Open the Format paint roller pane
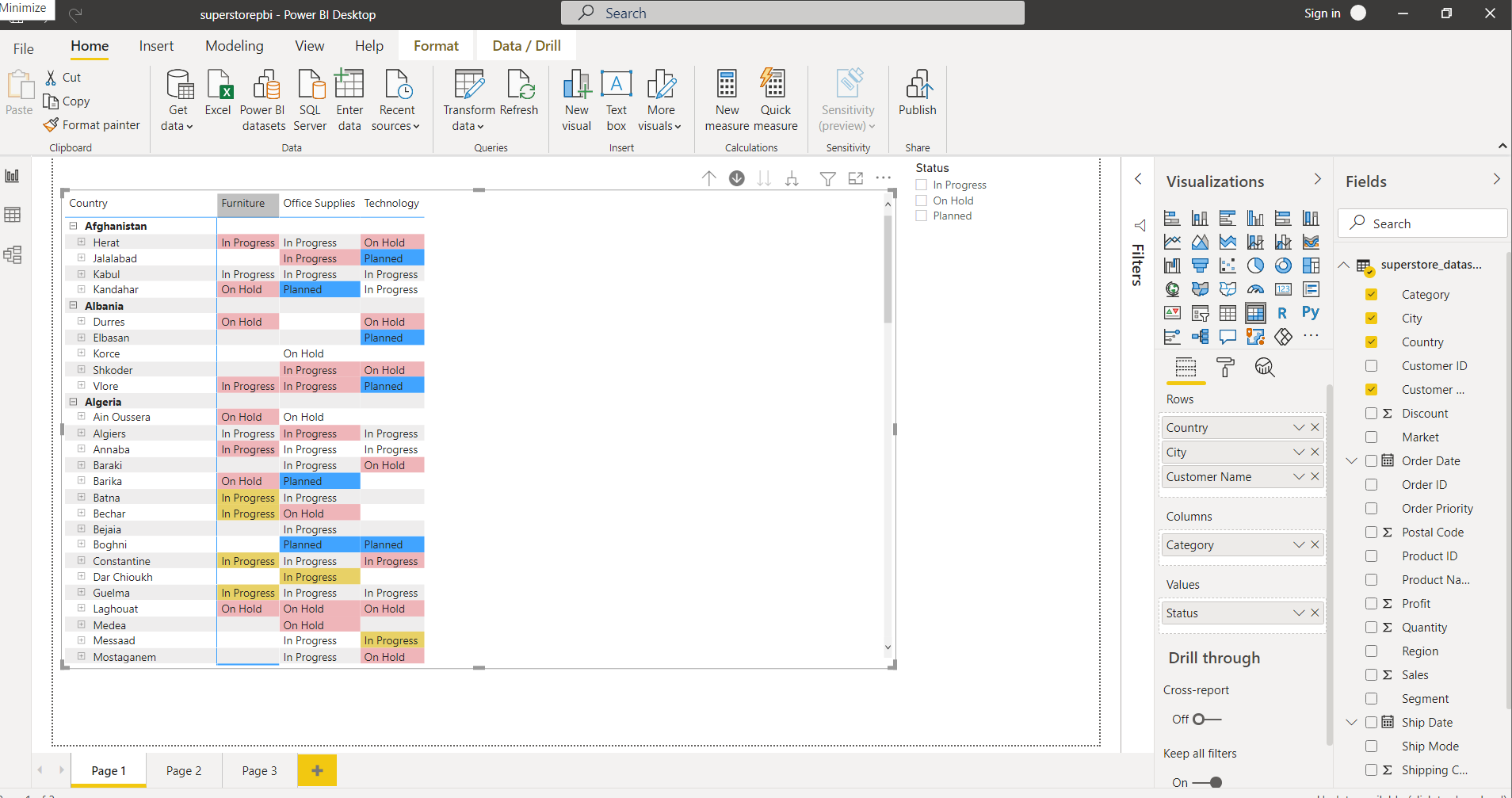Screen dimensions: 1512x798 1225,368
